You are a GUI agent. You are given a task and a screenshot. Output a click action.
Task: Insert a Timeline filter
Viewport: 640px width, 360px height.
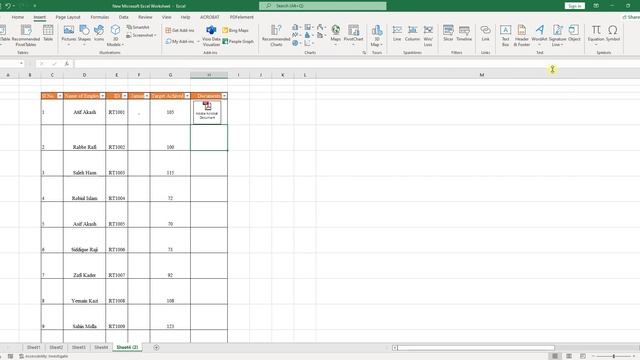click(x=464, y=33)
